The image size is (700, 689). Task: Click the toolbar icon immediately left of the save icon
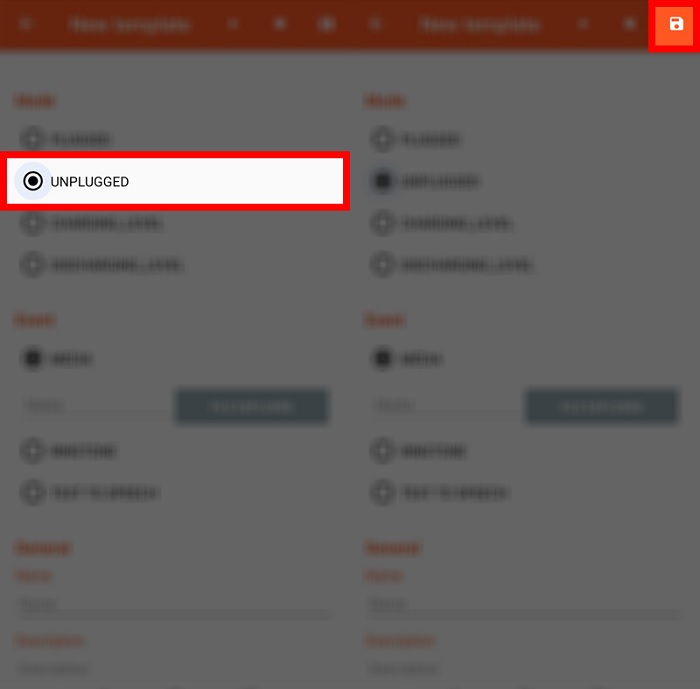click(x=629, y=24)
